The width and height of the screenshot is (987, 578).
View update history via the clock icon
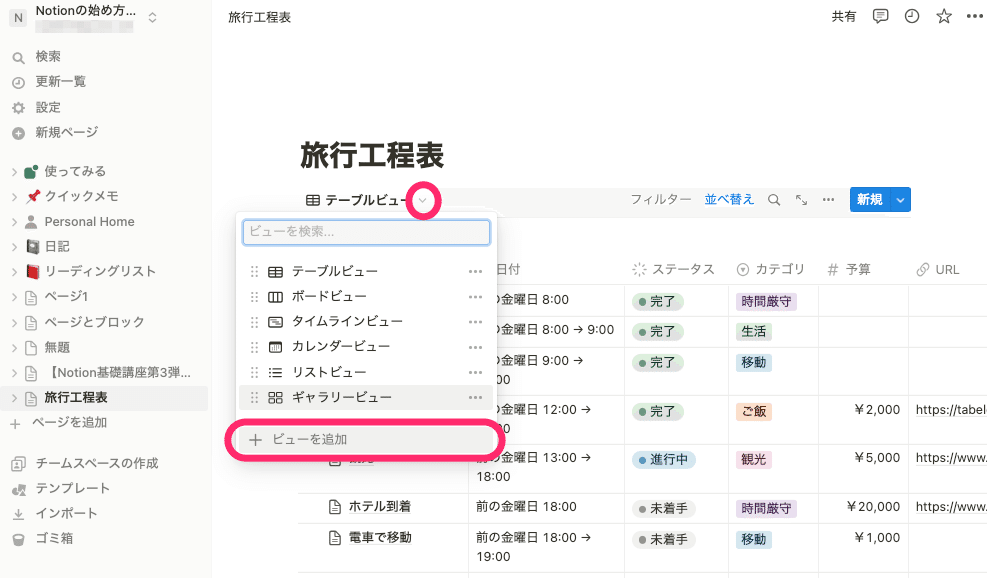911,16
